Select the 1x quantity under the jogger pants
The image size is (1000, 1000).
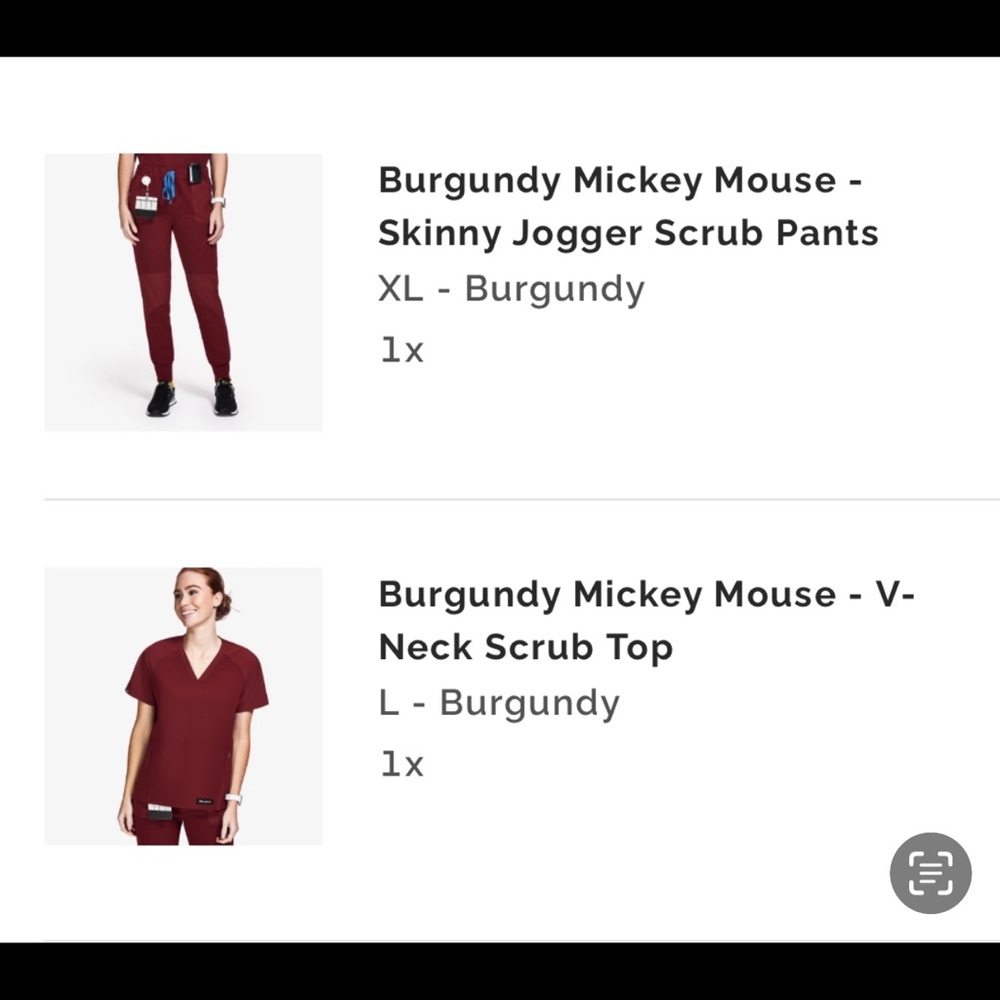(x=401, y=349)
